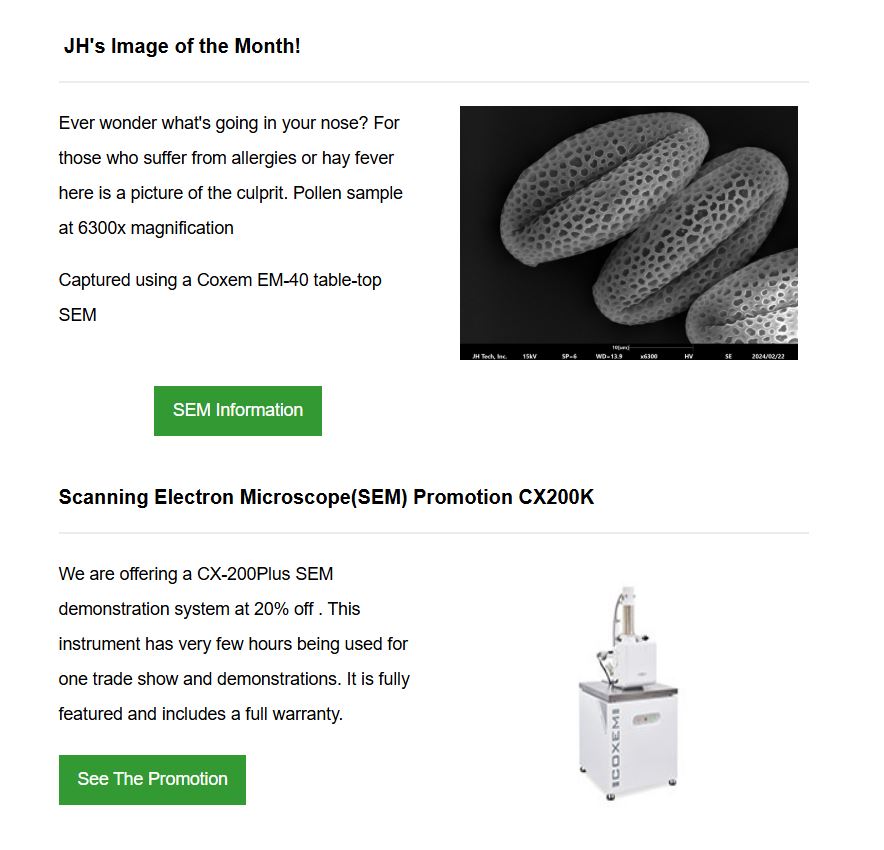
Task: Click the SP=6 label in data bar
Action: coord(569,356)
